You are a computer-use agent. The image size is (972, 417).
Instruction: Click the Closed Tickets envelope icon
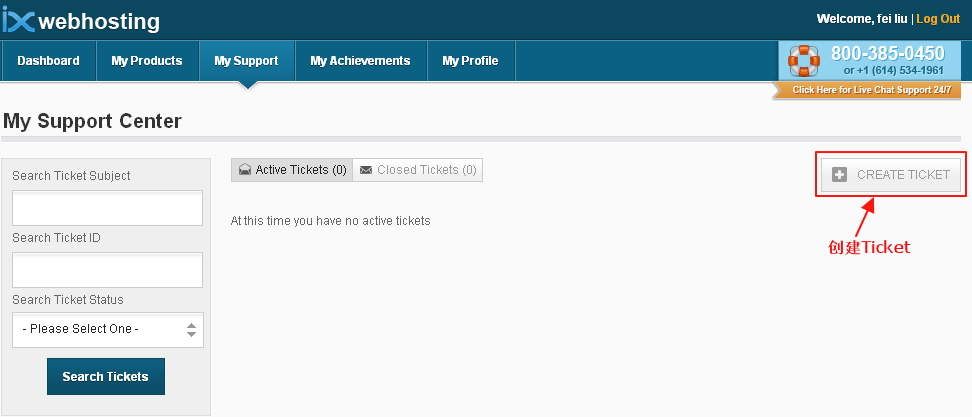pos(366,170)
